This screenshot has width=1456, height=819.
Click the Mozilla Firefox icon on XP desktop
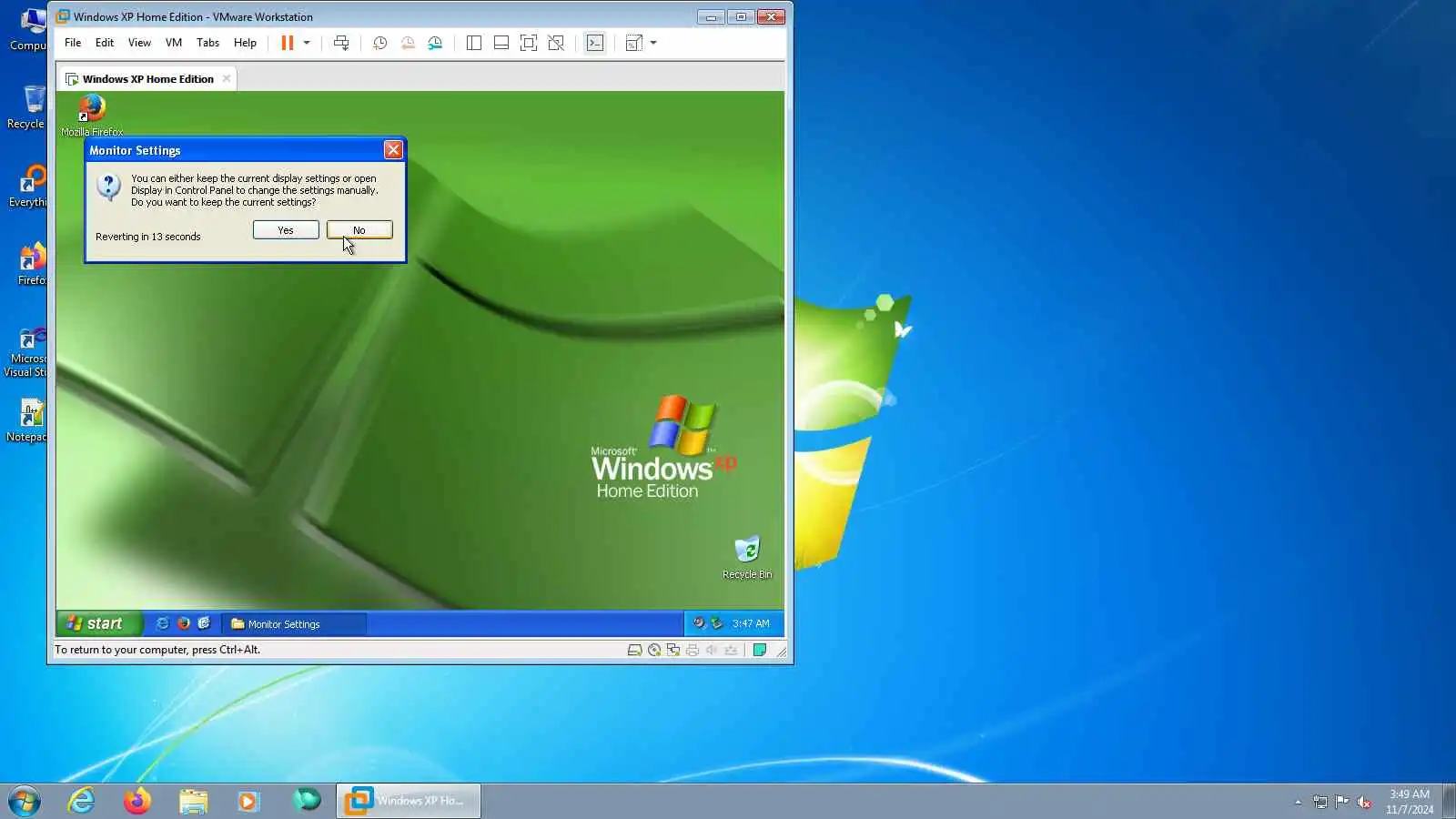pos(92,116)
